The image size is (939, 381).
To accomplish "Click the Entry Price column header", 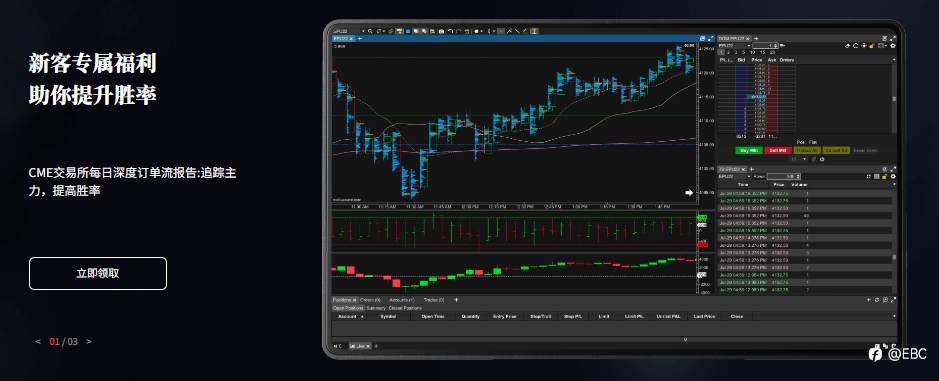I will 504,316.
